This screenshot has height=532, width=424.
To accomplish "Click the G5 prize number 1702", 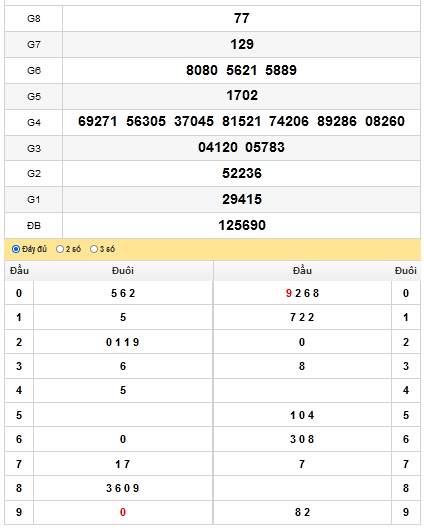I will (242, 95).
